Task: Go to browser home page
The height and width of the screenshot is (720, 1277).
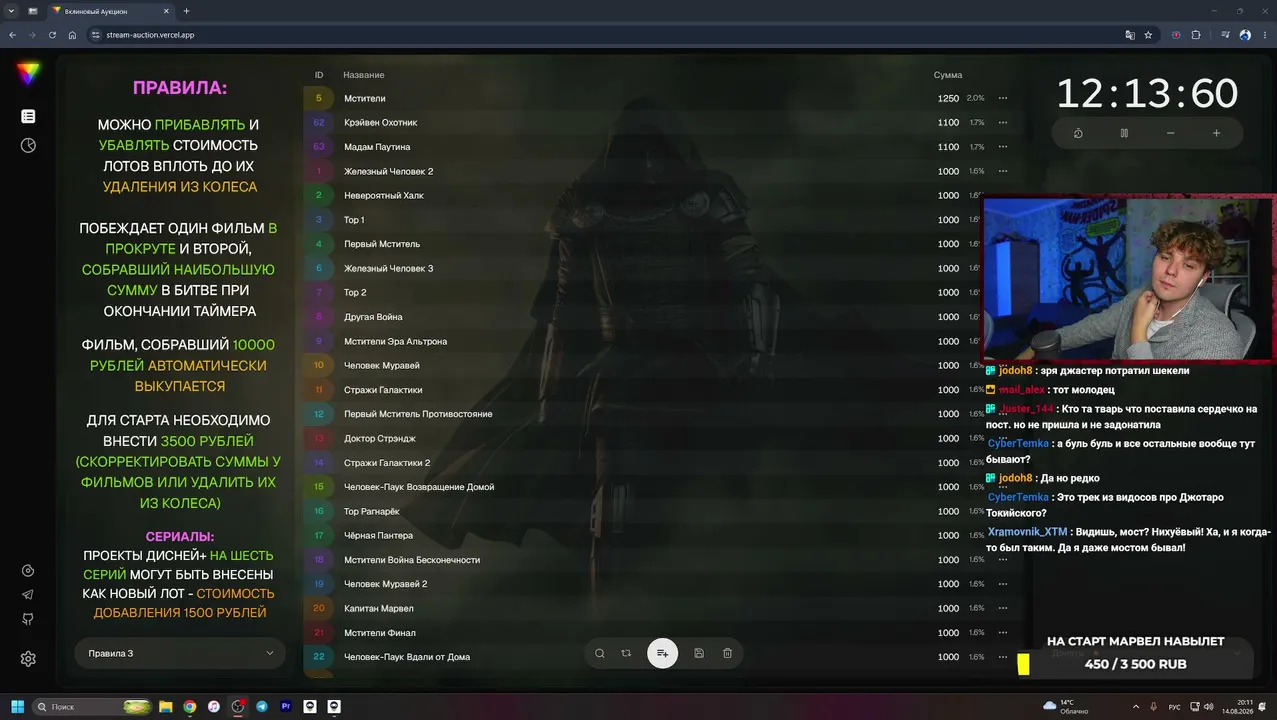Action: point(72,35)
